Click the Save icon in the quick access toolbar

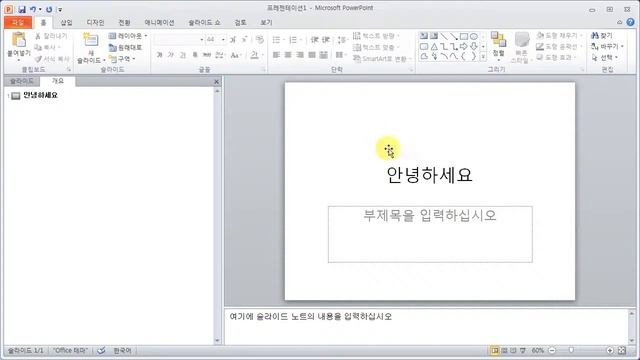click(x=22, y=9)
